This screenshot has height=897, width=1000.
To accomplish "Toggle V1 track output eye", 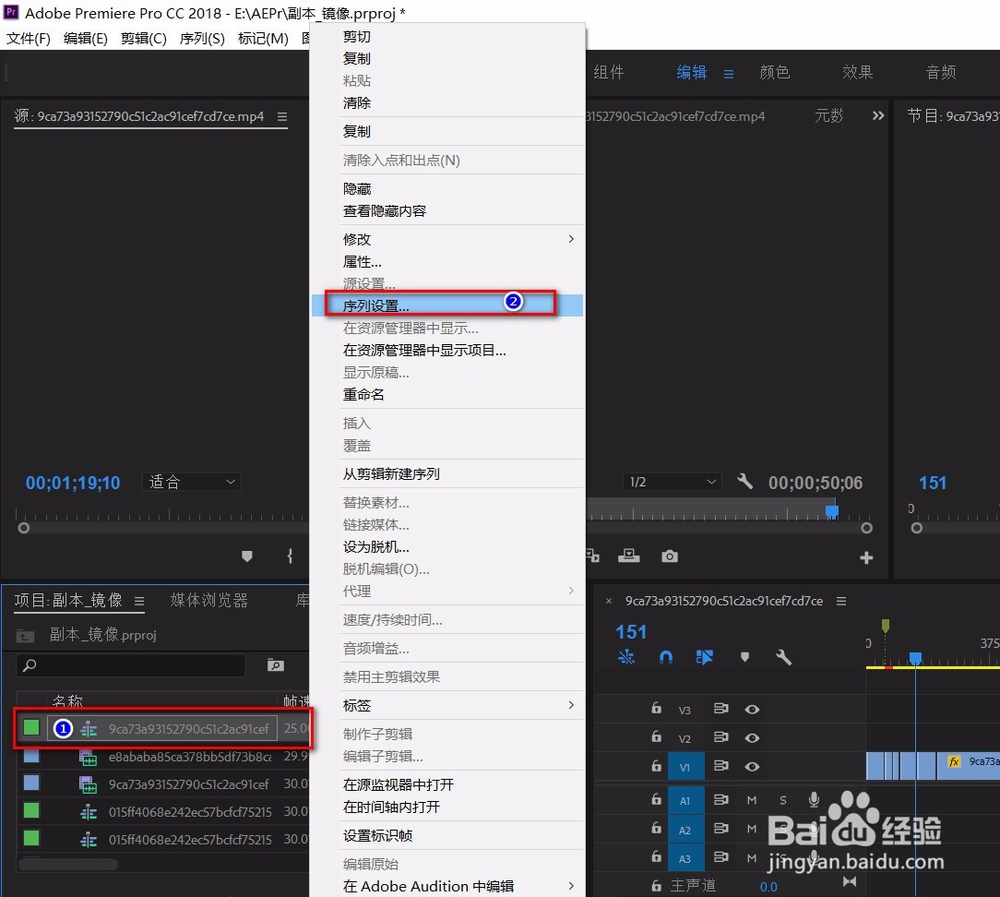I will click(752, 766).
